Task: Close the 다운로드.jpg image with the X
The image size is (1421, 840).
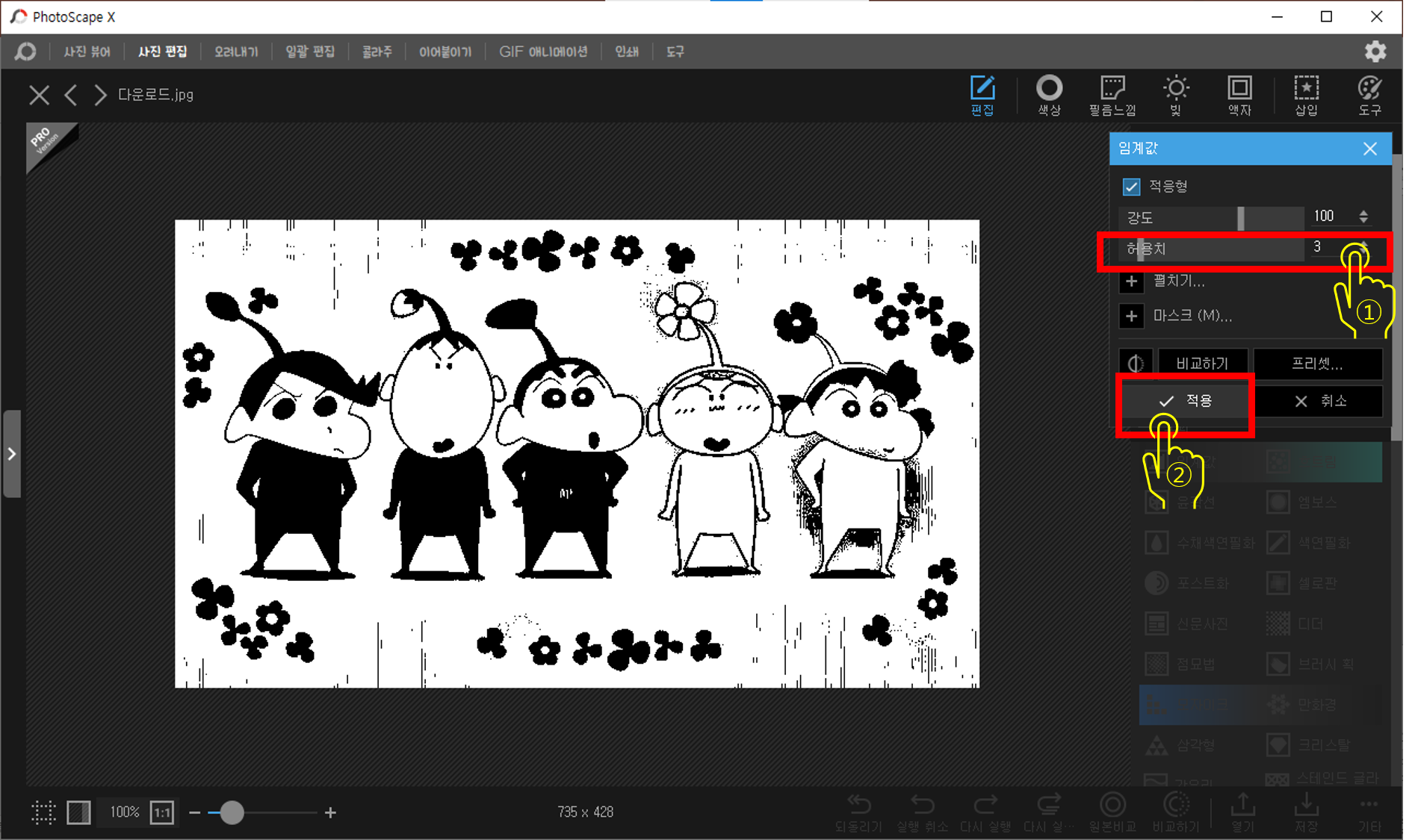Action: click(x=39, y=95)
